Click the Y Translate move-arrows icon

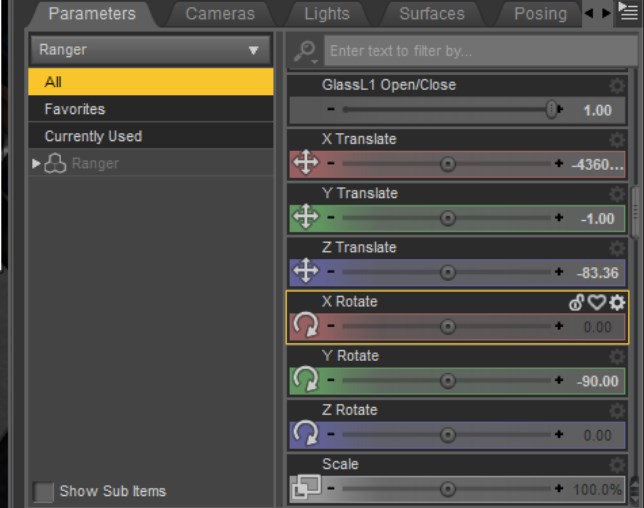[x=306, y=216]
